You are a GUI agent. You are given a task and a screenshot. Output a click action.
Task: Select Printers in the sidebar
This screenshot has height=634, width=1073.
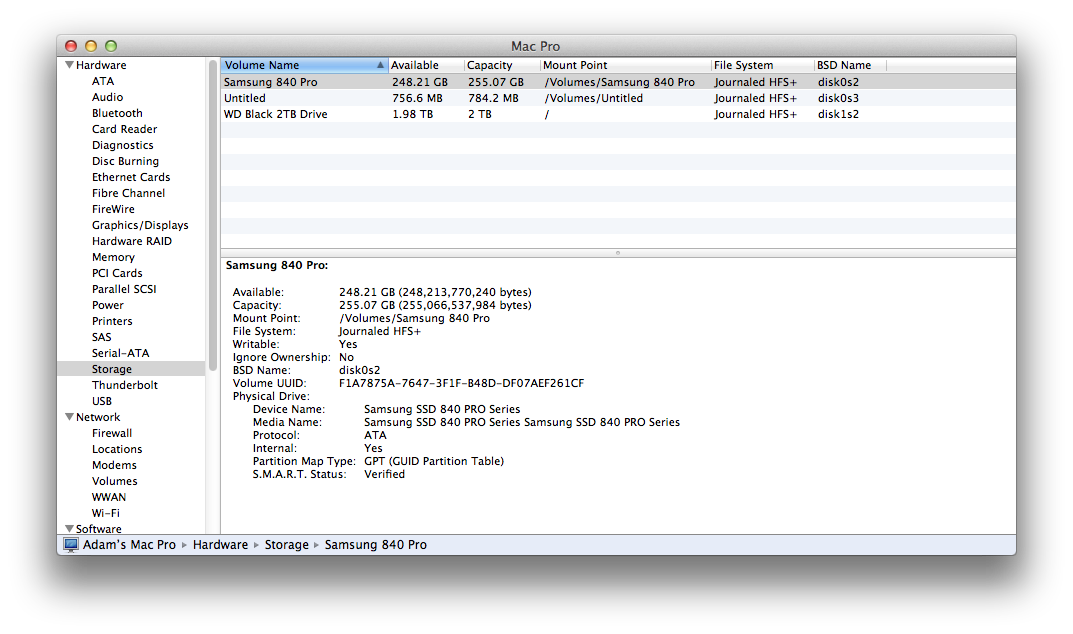click(x=112, y=321)
